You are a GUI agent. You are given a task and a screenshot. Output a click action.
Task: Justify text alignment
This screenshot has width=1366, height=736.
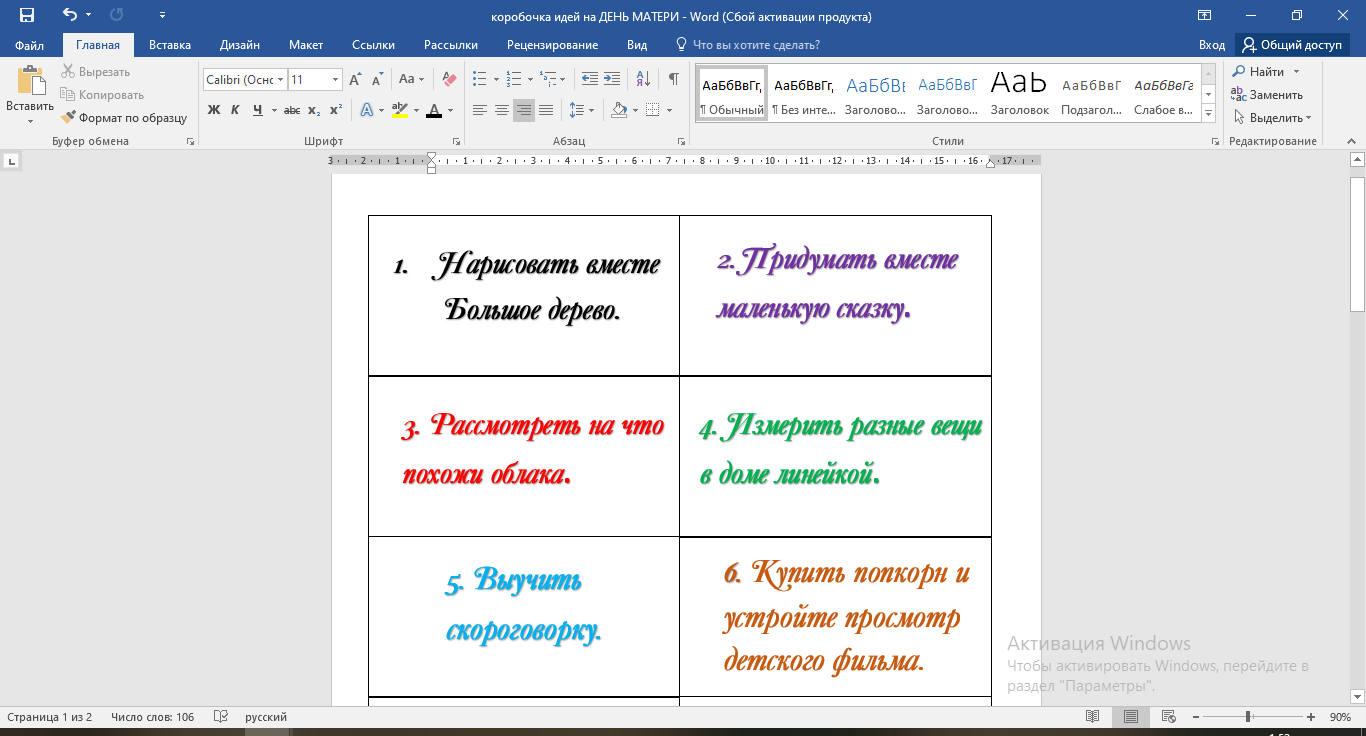pos(546,110)
